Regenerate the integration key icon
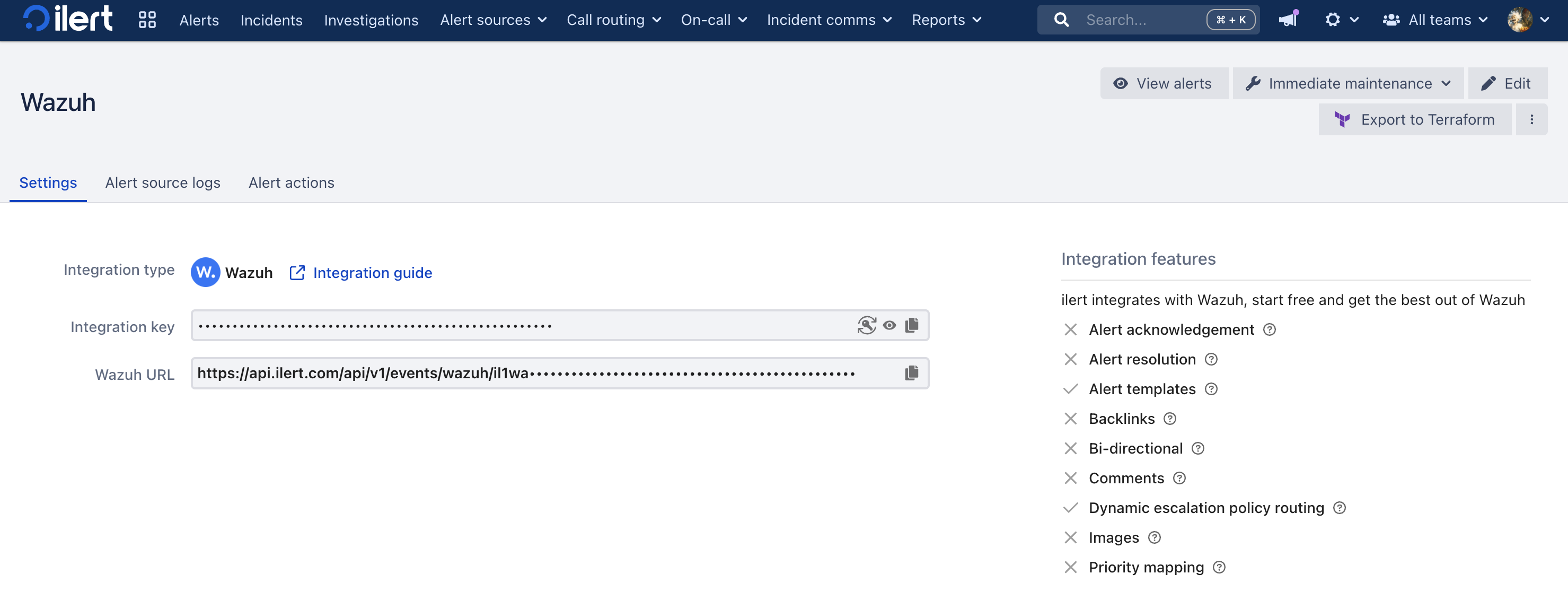This screenshot has height=591, width=1568. 866,325
